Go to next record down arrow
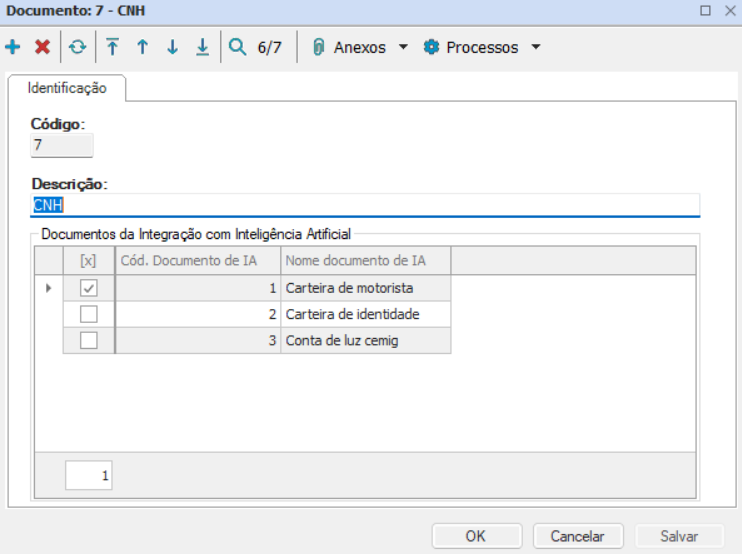742x554 pixels. tap(172, 47)
